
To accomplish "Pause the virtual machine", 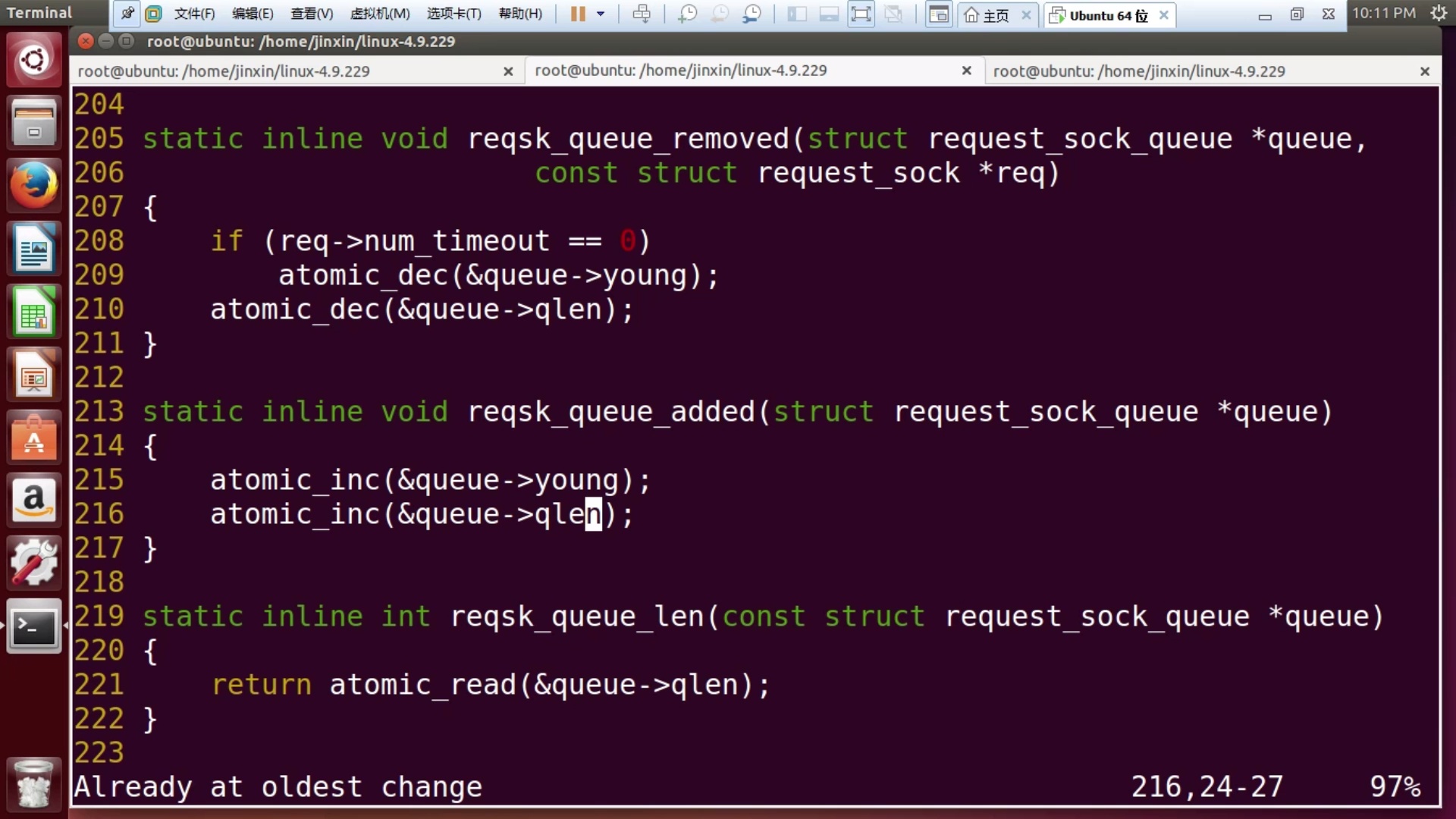I will 578,14.
